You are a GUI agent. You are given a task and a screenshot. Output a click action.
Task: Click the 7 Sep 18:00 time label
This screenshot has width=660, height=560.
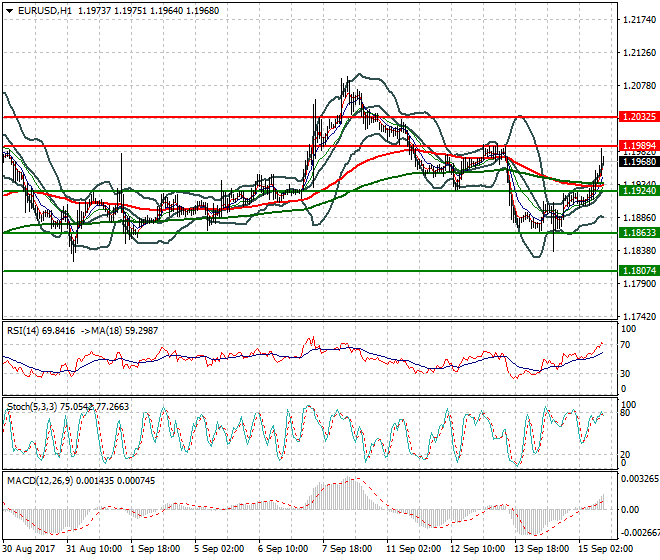(347, 549)
